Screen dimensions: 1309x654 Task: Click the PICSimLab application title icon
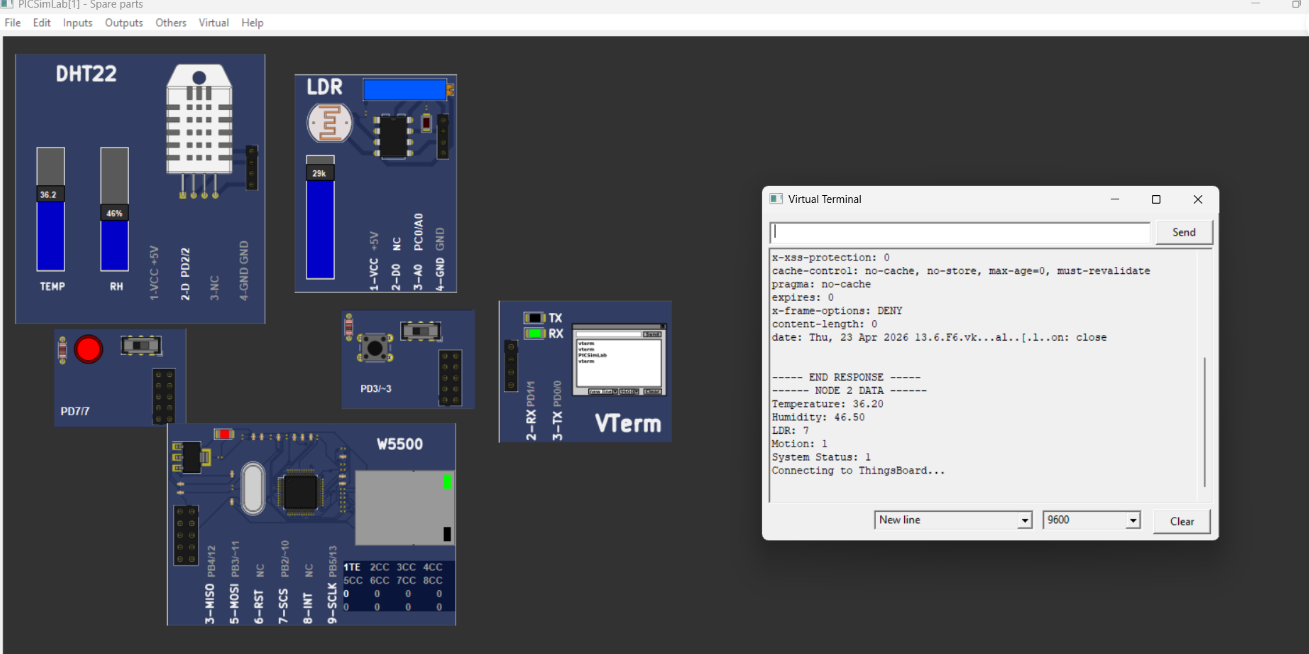(x=7, y=5)
